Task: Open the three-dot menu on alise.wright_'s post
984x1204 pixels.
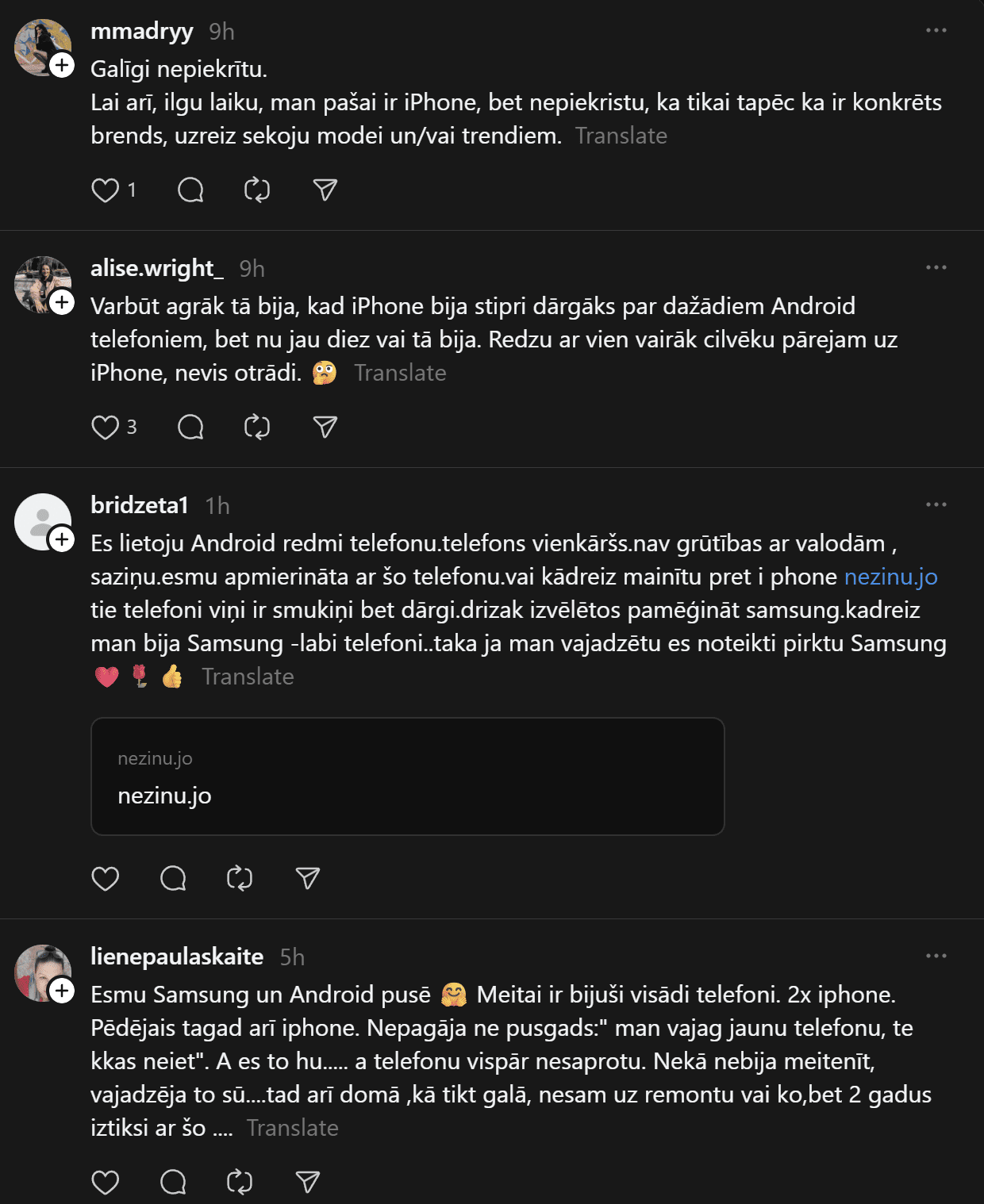Action: 936,267
